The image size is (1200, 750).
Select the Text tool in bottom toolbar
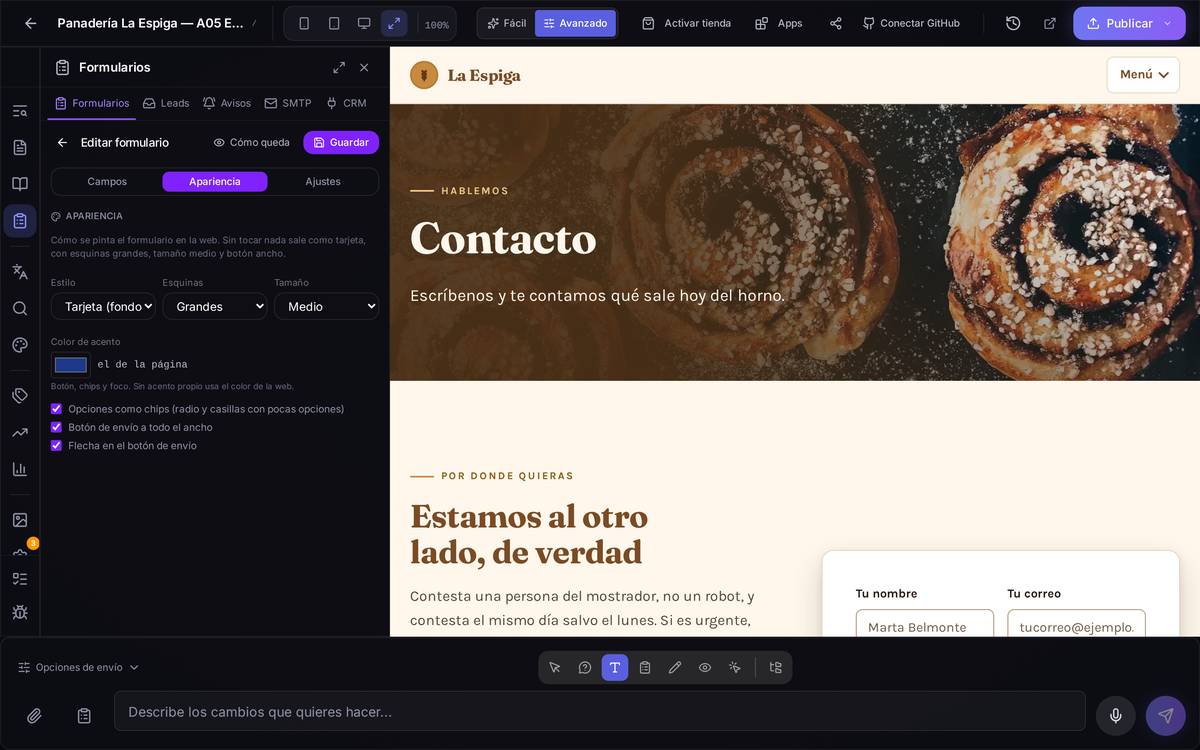[x=615, y=667]
